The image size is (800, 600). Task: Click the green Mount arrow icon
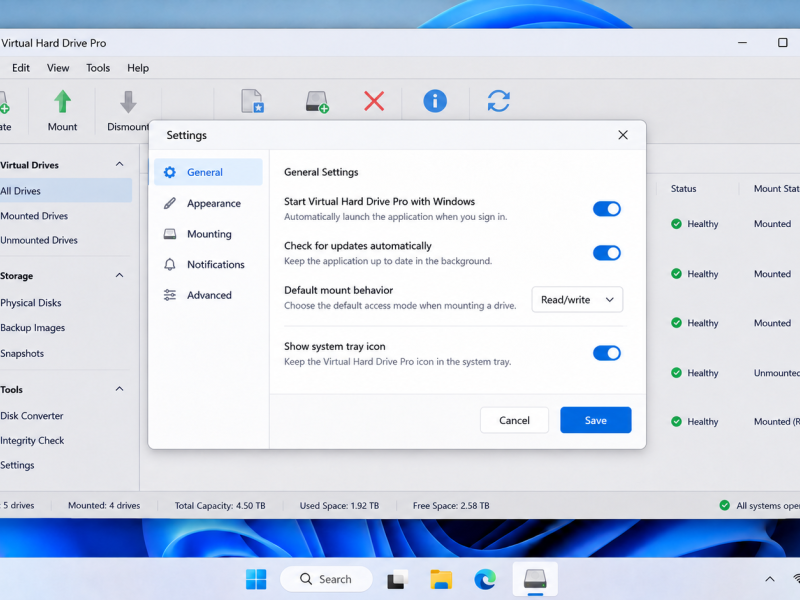coord(63,102)
